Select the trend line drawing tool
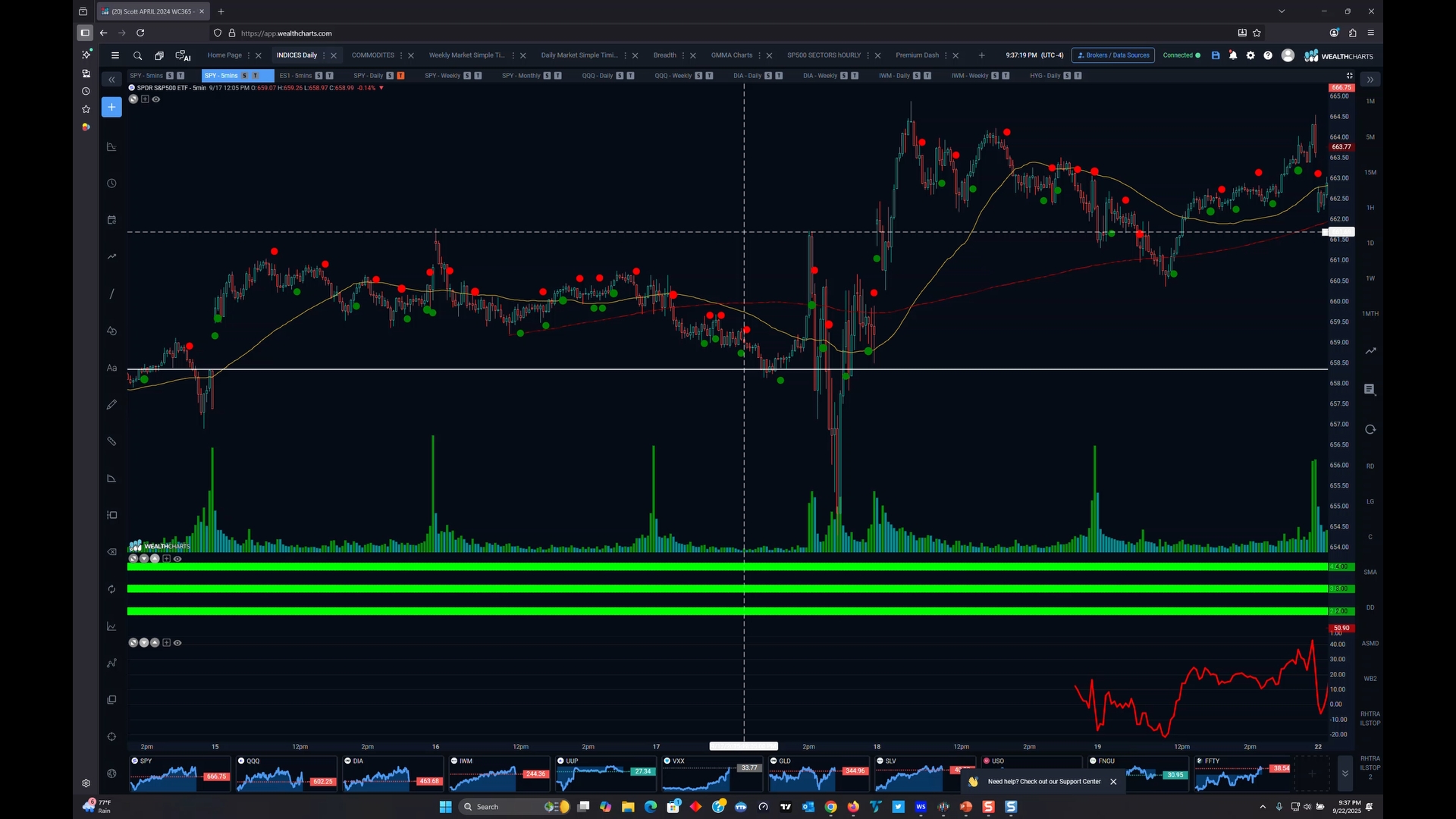 point(111,294)
